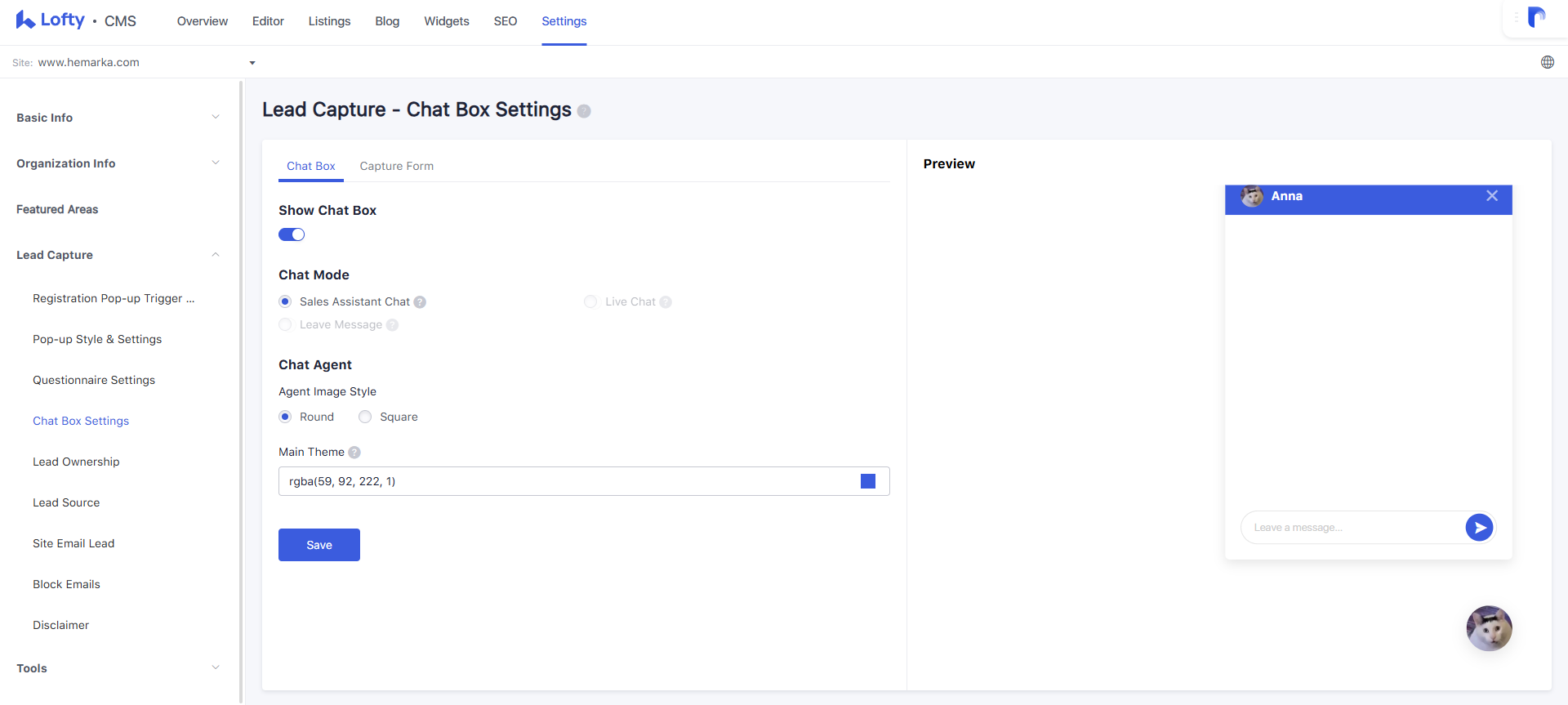Click the send message arrow button
The image size is (1568, 705).
pos(1479,528)
